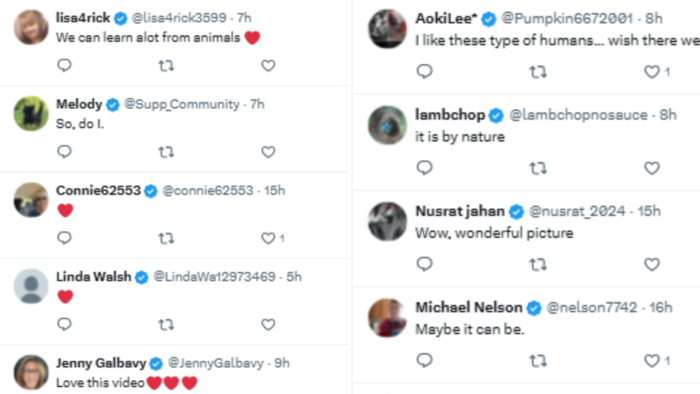Like lambchop's tweet
This screenshot has width=700, height=394.
tap(652, 168)
